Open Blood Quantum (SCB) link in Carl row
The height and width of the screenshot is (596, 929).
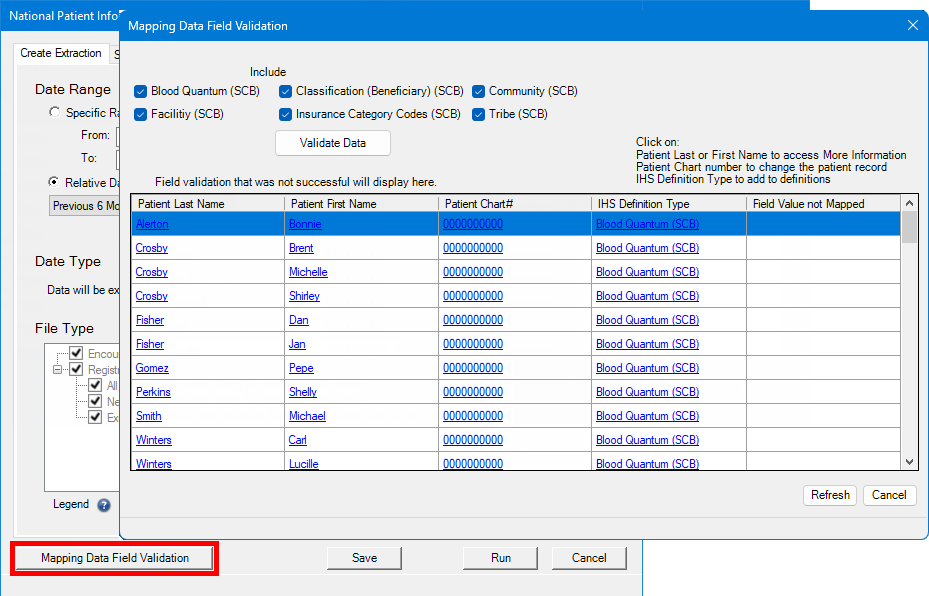648,440
